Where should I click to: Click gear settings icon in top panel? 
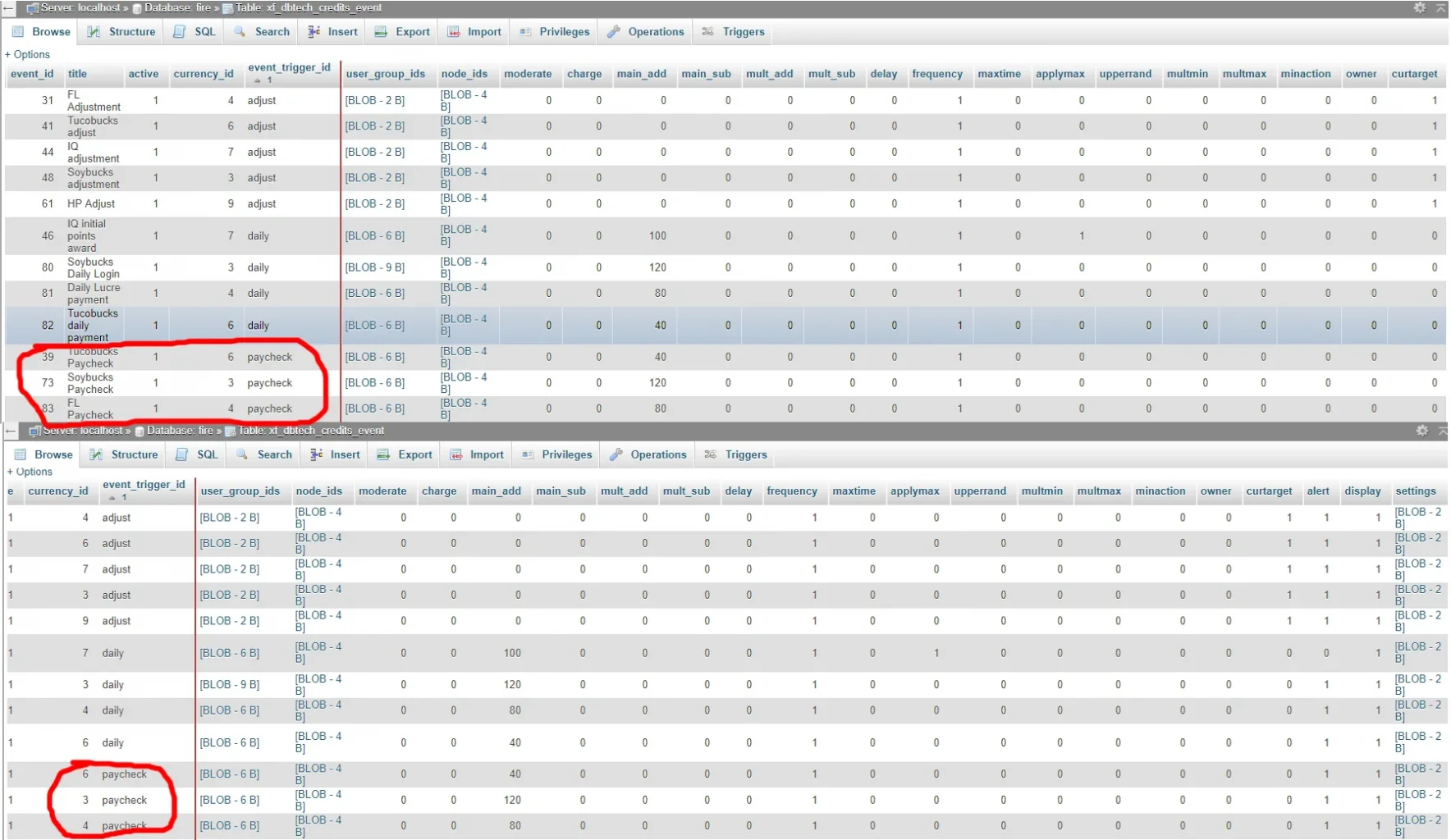click(x=1420, y=7)
